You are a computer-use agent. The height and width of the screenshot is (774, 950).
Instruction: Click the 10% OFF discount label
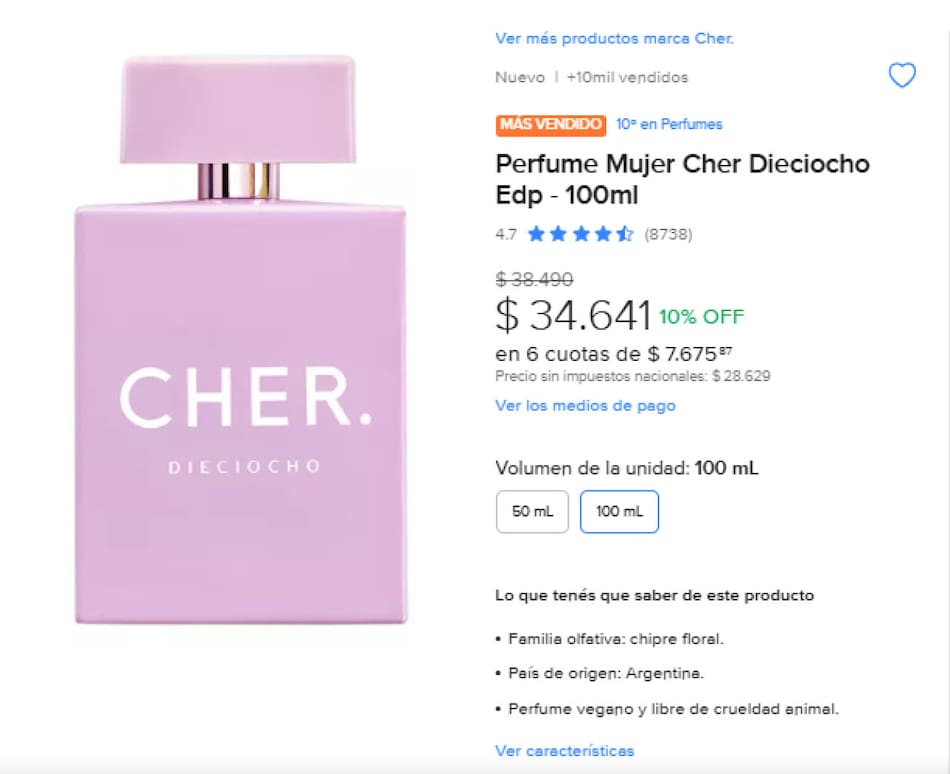pyautogui.click(x=702, y=317)
